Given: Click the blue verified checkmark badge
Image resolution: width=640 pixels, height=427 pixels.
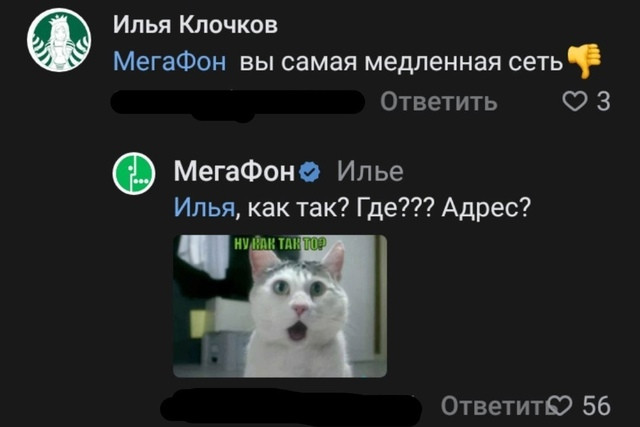Looking at the screenshot, I should click(x=310, y=172).
